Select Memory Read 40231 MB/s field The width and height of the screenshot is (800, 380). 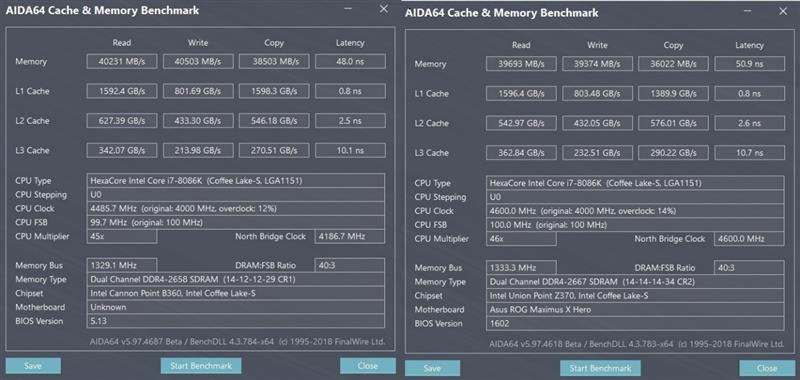[122, 62]
